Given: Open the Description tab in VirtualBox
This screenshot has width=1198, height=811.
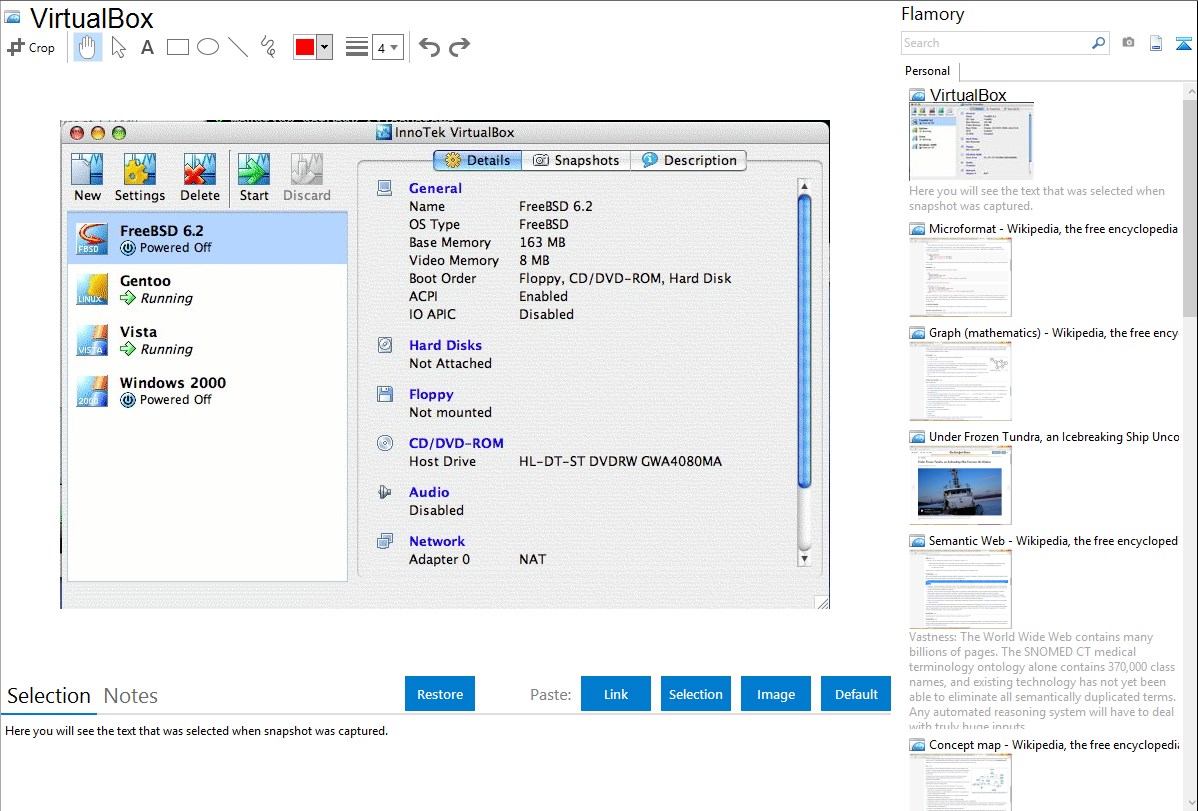Looking at the screenshot, I should pyautogui.click(x=688, y=161).
